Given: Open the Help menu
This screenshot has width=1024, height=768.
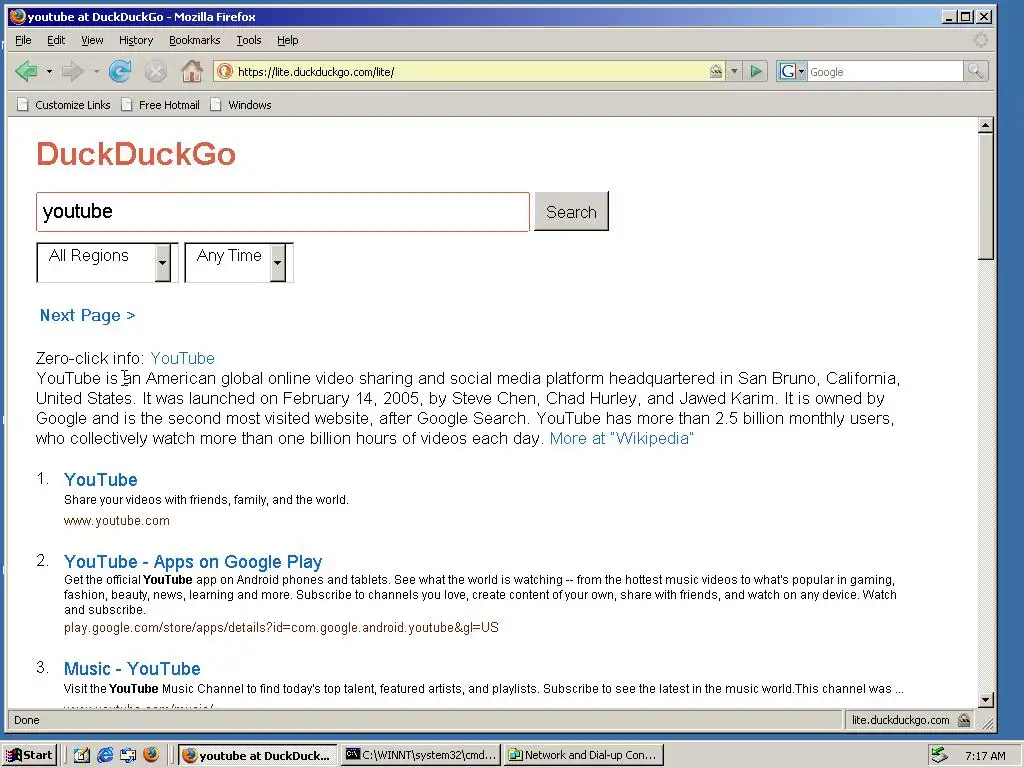Looking at the screenshot, I should 287,40.
